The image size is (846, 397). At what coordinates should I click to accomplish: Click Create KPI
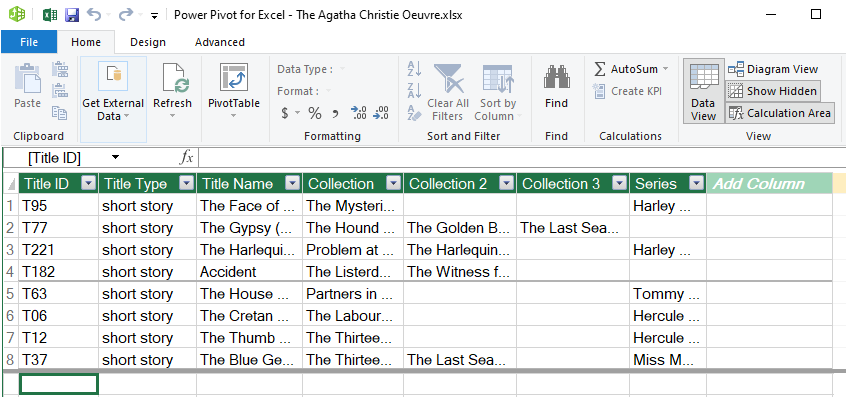click(627, 91)
